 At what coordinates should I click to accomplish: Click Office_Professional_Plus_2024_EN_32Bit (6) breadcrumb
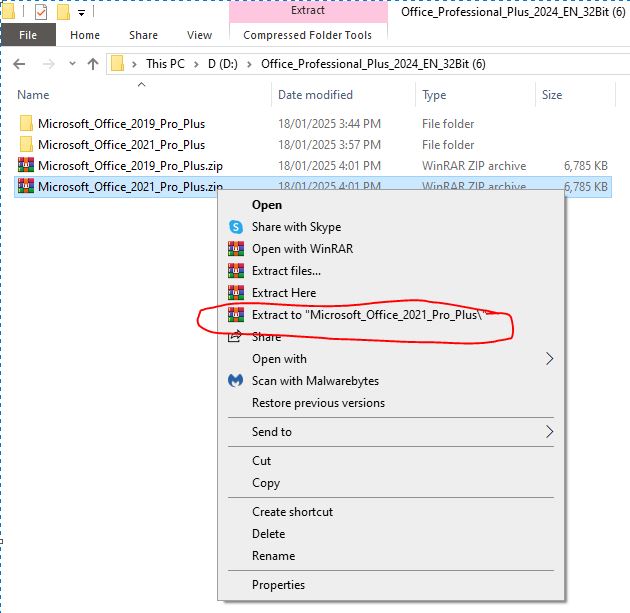pos(373,64)
